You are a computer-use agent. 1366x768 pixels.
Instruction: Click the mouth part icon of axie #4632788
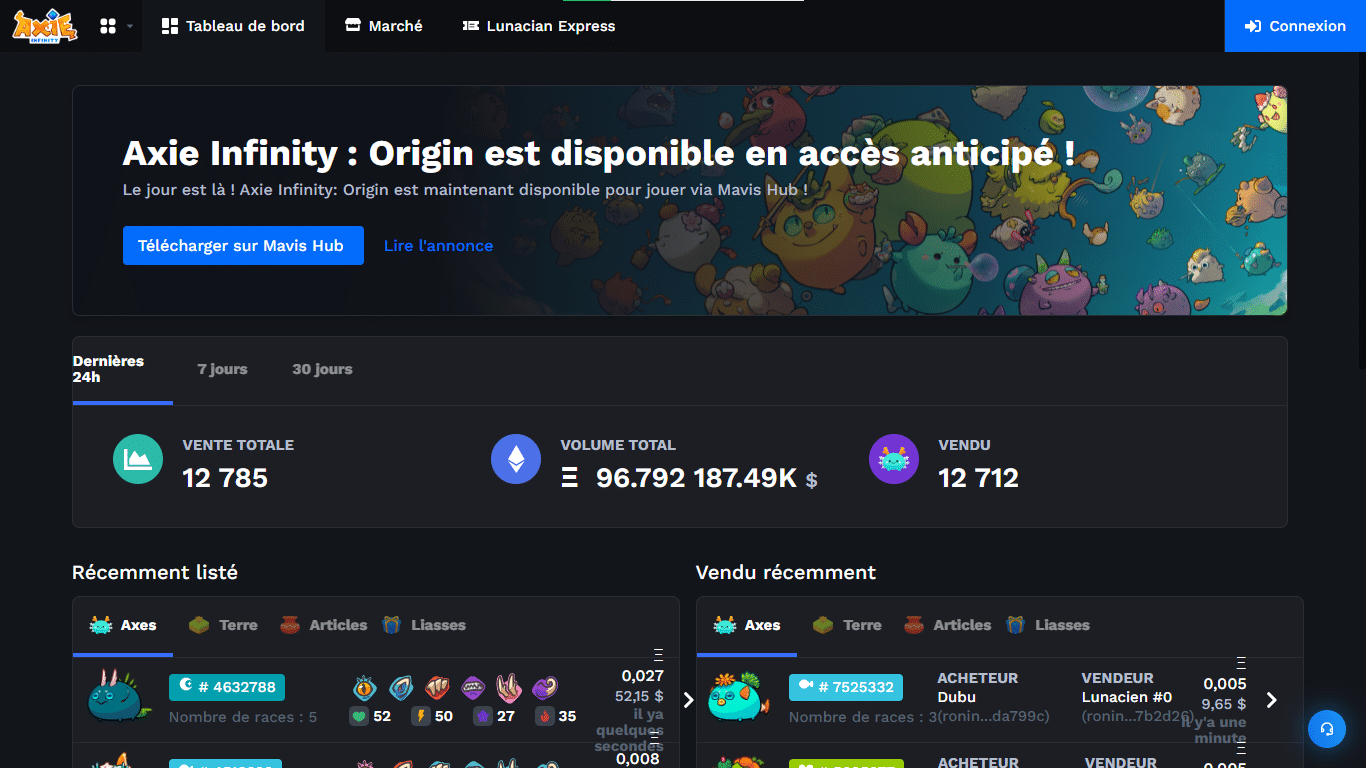pos(473,688)
